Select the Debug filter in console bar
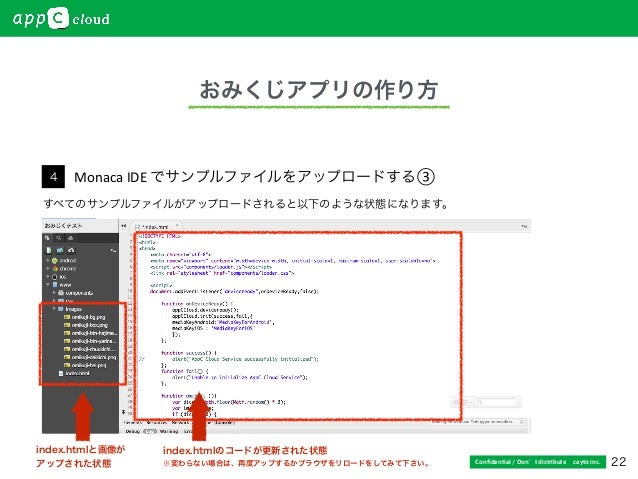 point(133,431)
